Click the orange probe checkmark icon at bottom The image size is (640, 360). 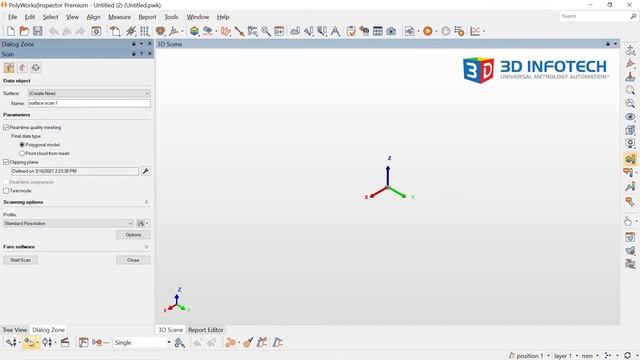(248, 343)
